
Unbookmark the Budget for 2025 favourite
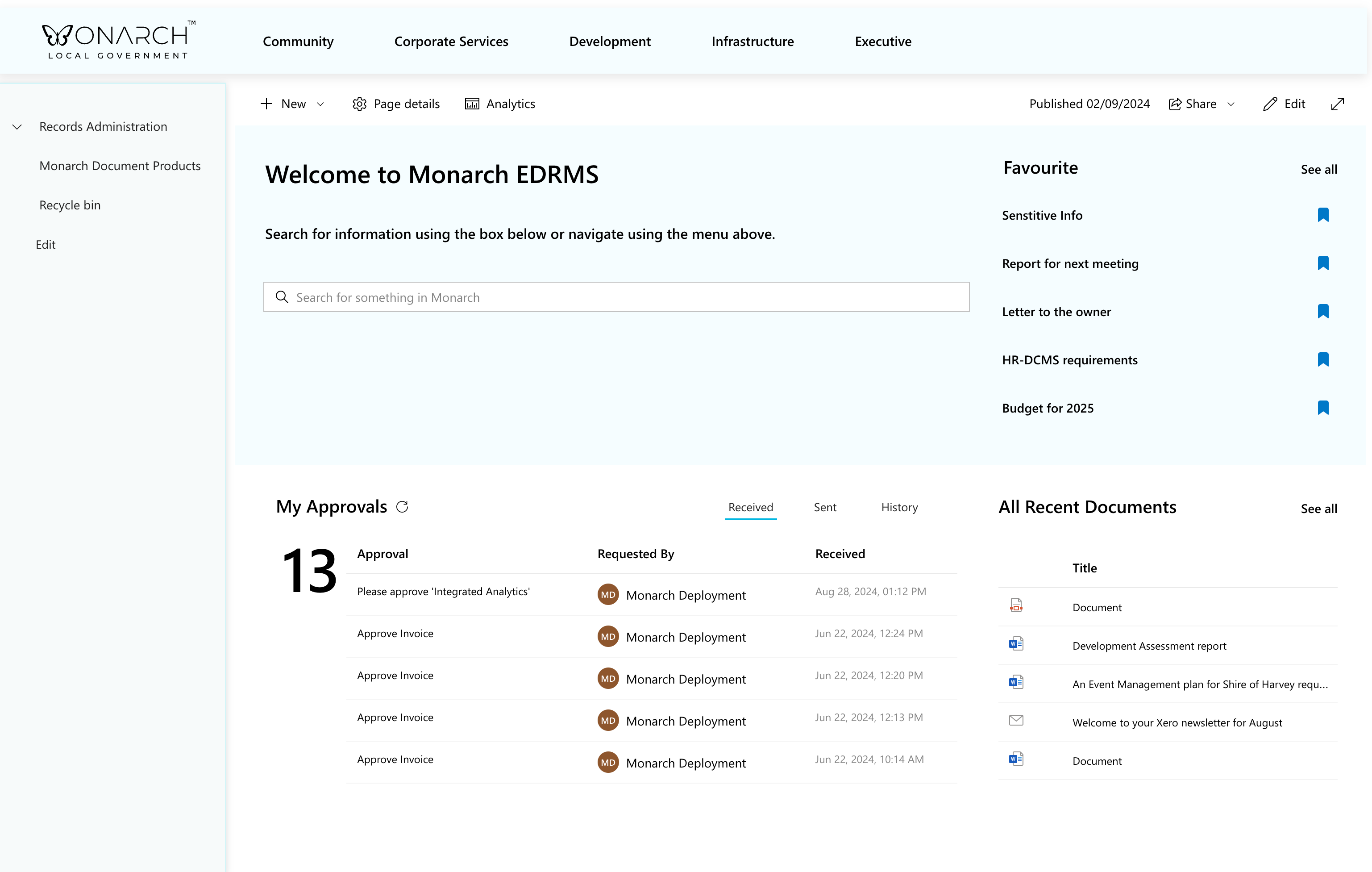1323,408
